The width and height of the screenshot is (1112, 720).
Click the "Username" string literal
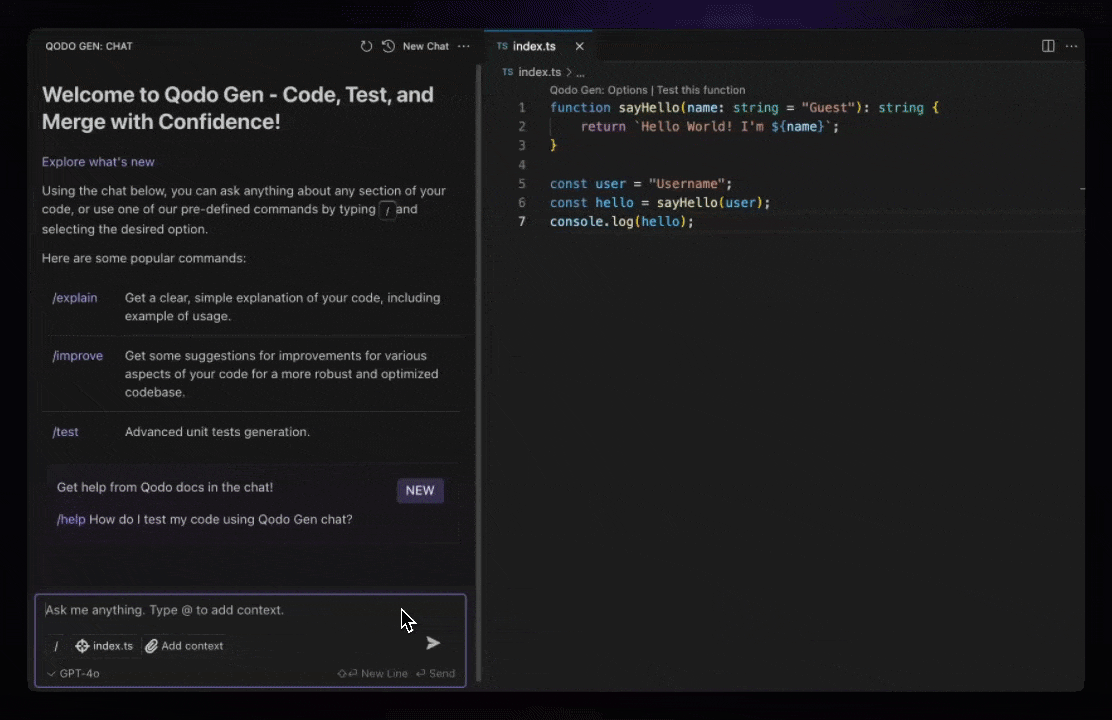686,184
